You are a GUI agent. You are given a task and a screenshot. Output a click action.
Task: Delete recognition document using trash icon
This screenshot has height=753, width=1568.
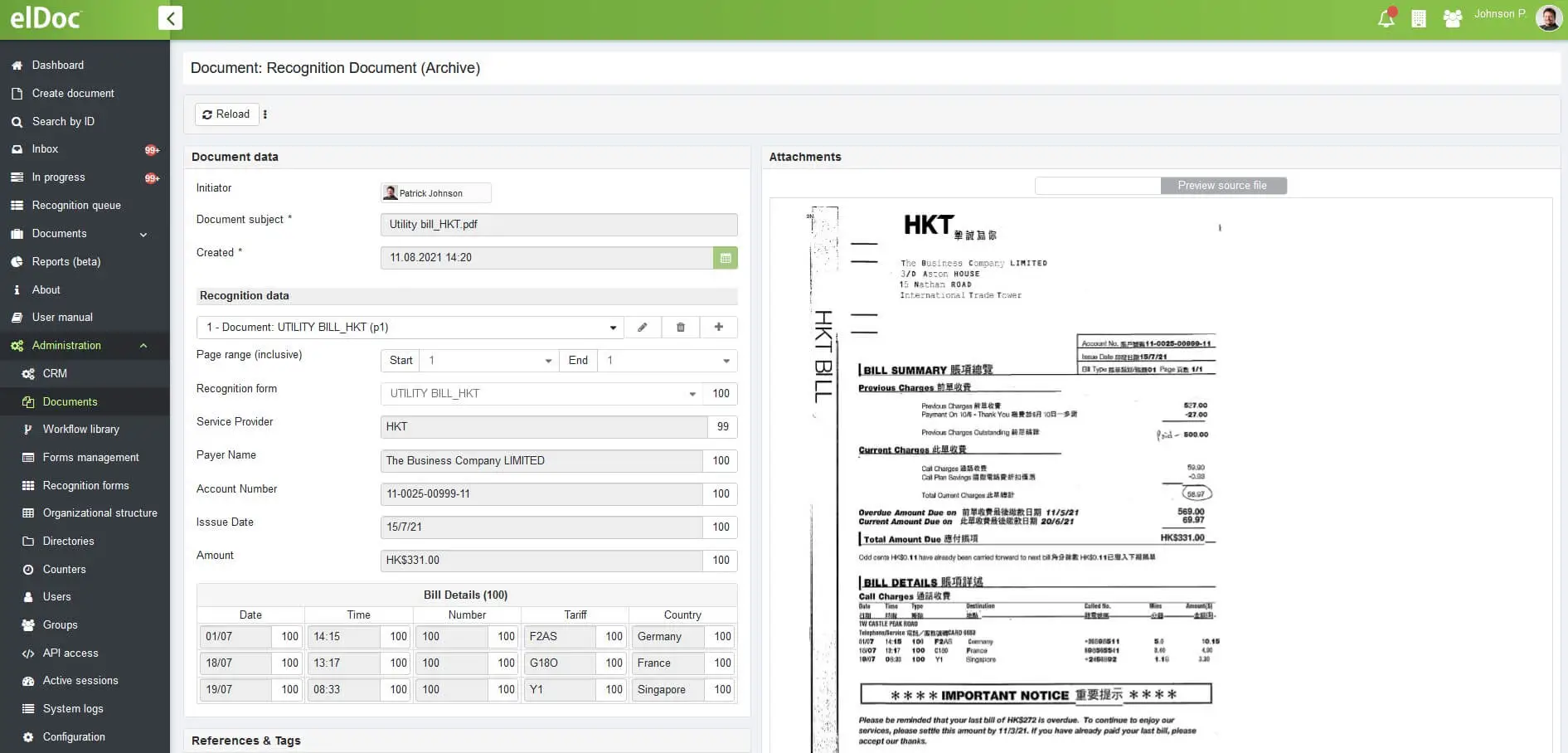(x=681, y=328)
